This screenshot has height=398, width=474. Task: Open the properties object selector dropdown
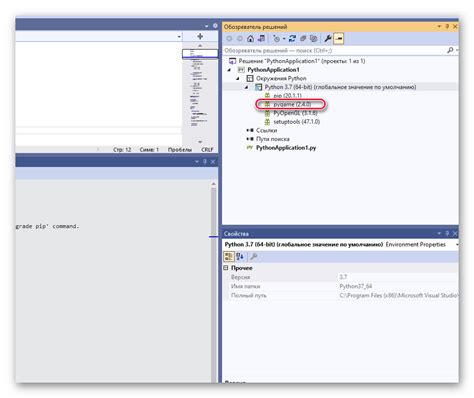pyautogui.click(x=457, y=245)
